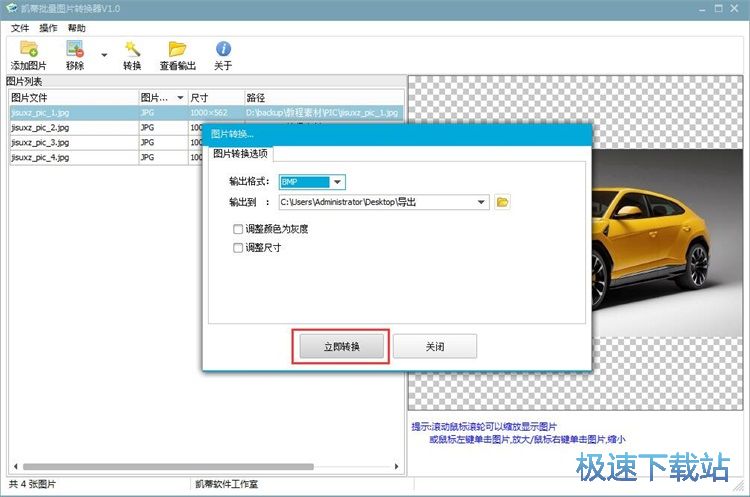
Task: Close the main application window
Action: (735, 9)
